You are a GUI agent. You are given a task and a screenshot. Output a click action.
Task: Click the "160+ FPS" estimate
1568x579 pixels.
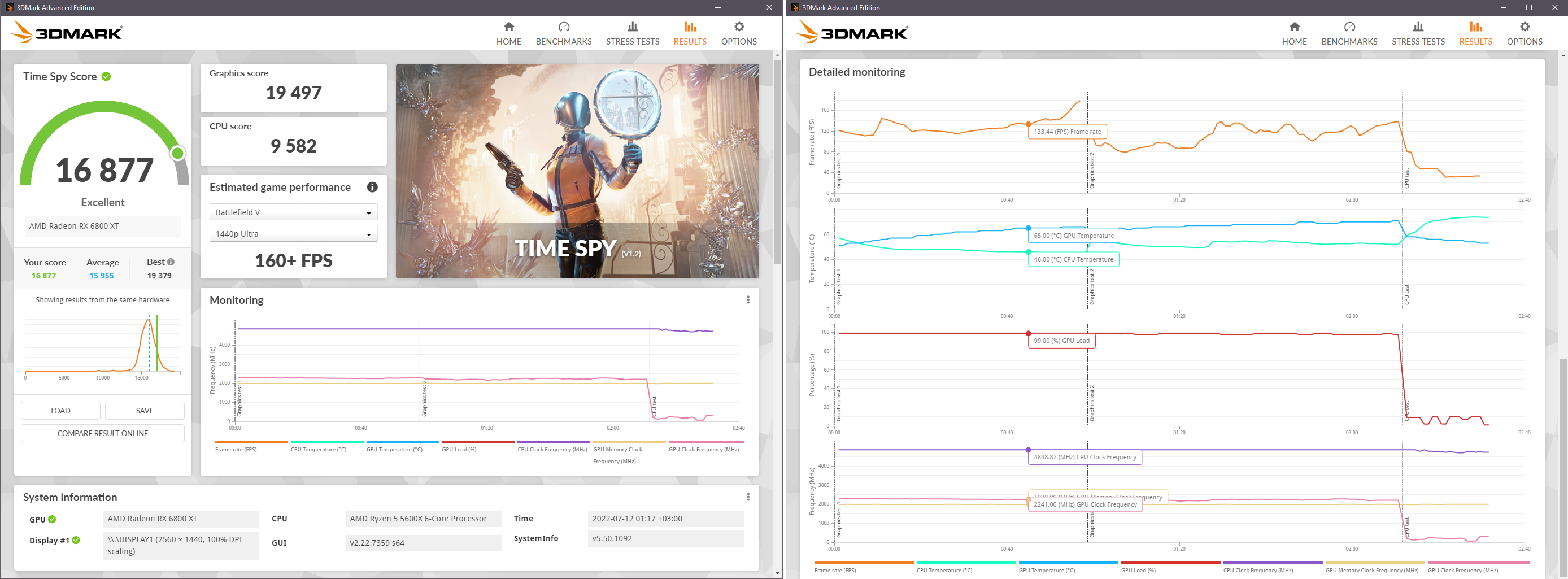pyautogui.click(x=293, y=260)
